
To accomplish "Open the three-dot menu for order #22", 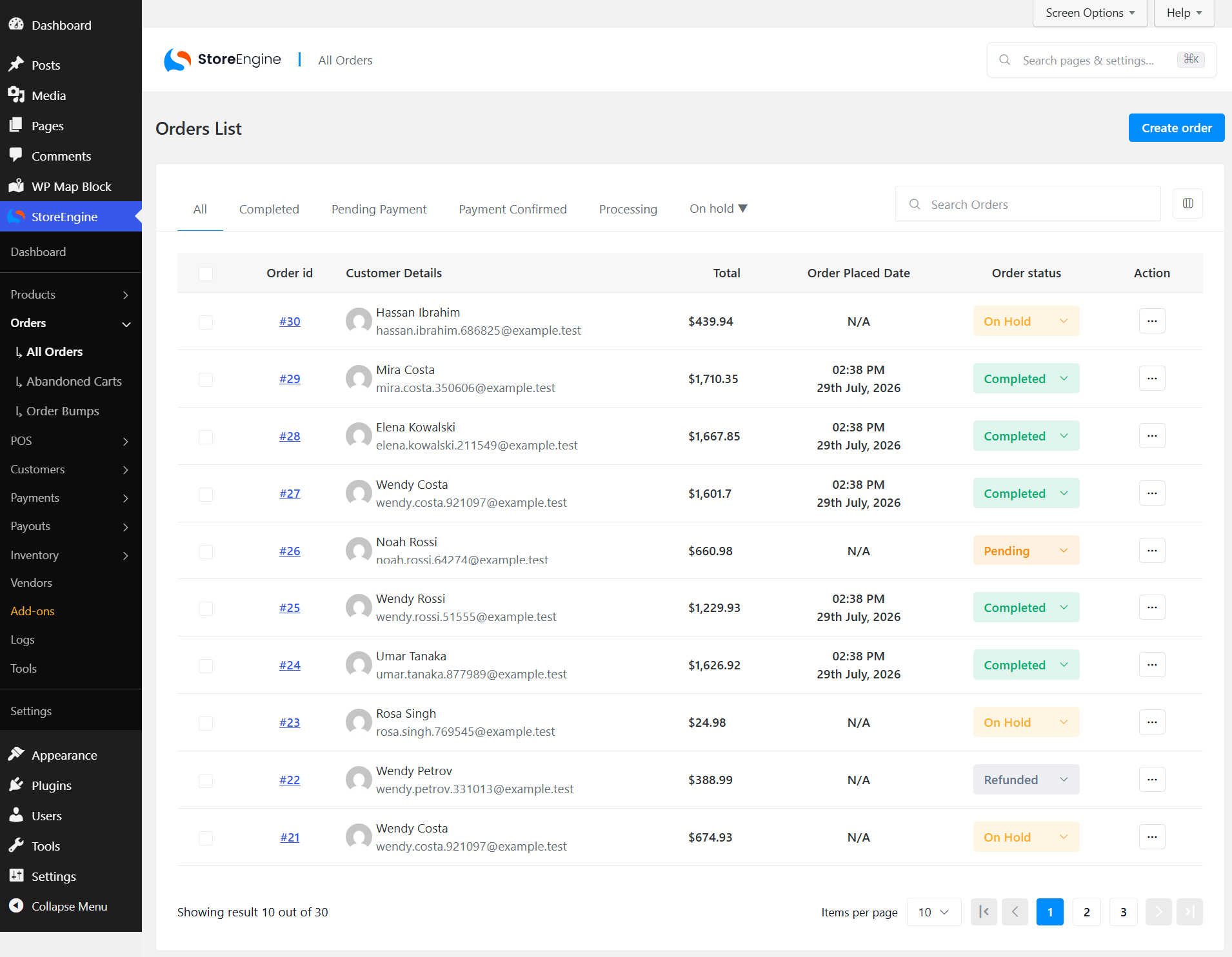I will pos(1152,780).
